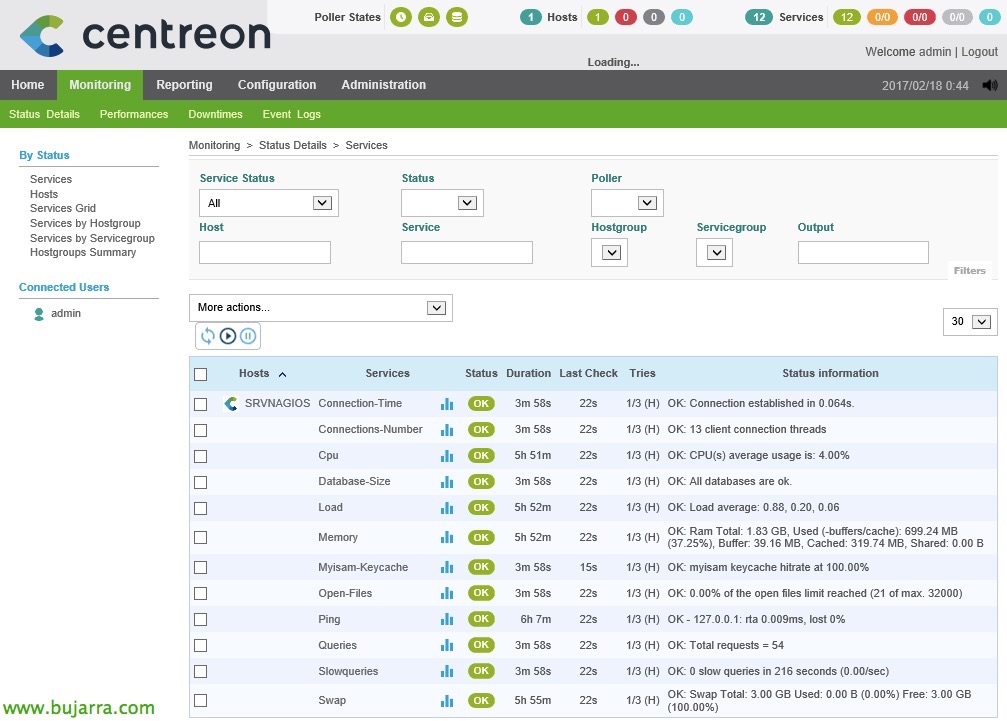Image resolution: width=1007 pixels, height=721 pixels.
Task: Toggle the select-all checkbox in table header
Action: click(201, 374)
